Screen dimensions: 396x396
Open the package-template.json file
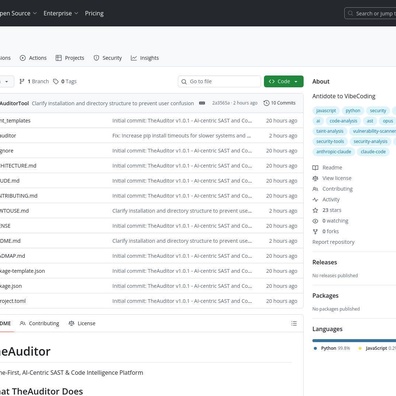click(22, 271)
